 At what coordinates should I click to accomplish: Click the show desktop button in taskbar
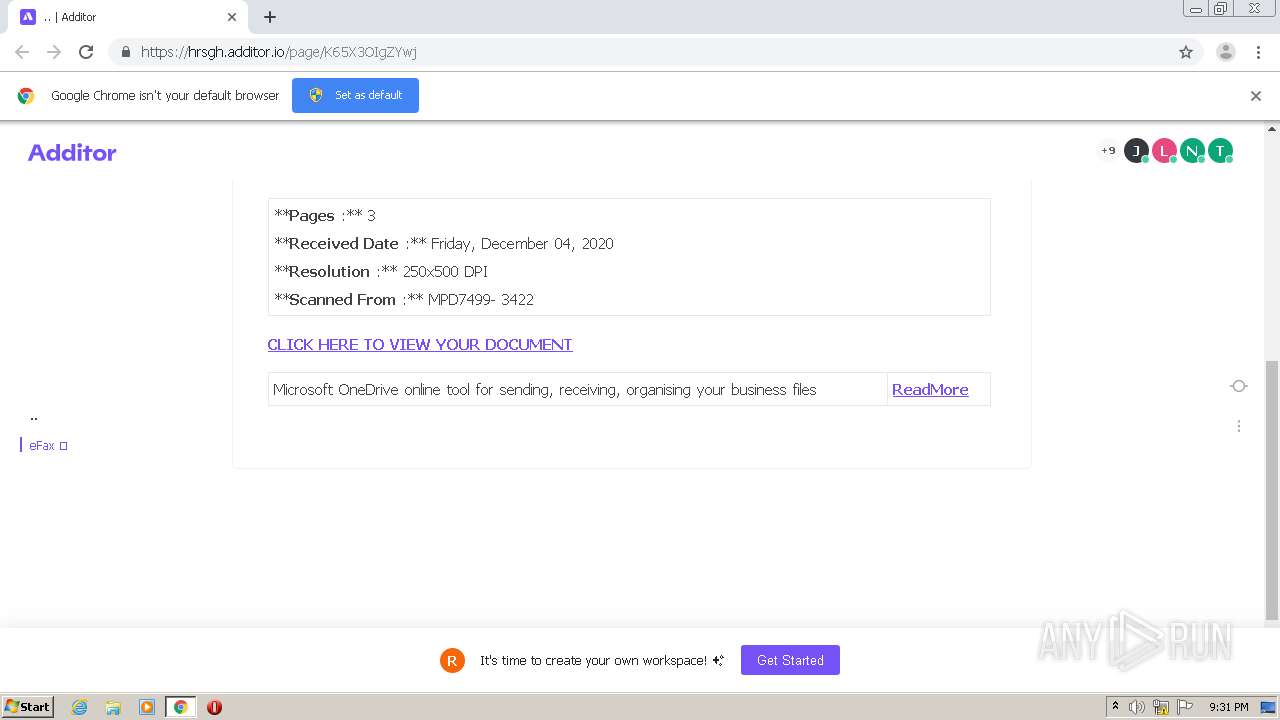pyautogui.click(x=1269, y=707)
